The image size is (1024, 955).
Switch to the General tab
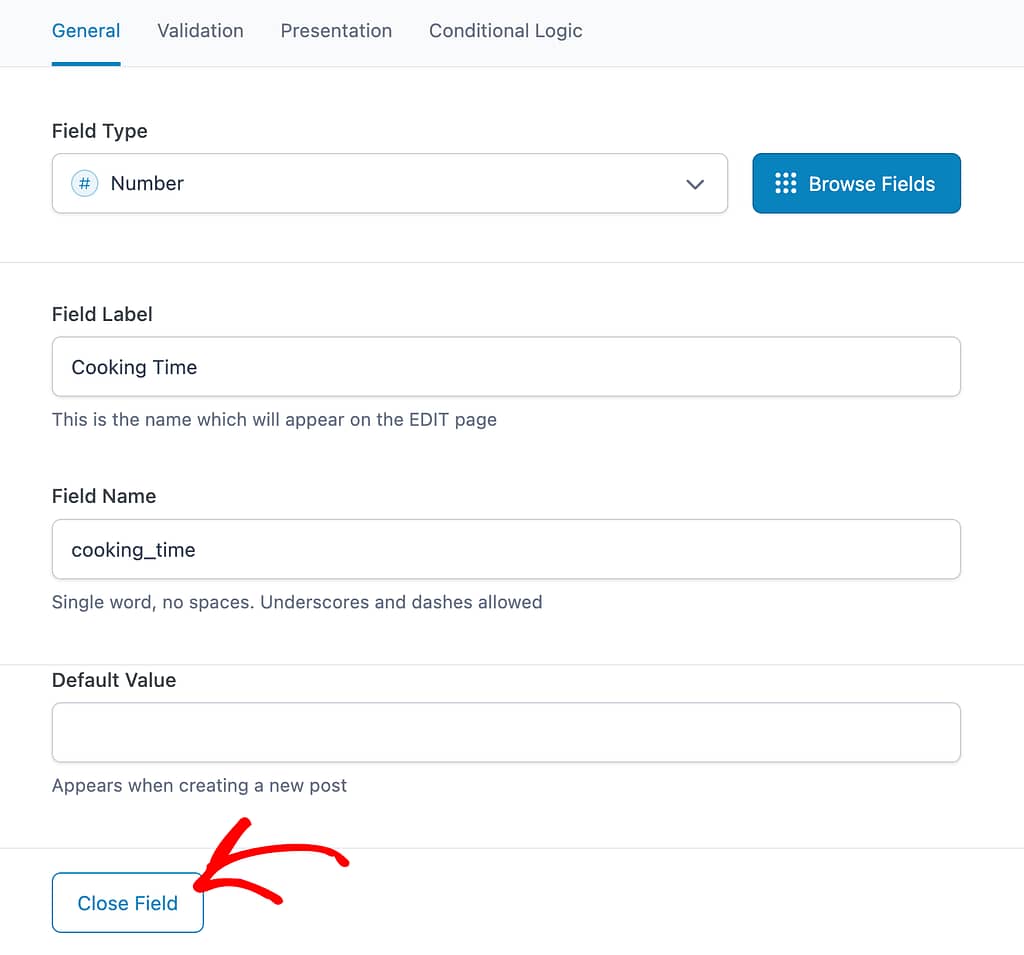point(86,31)
